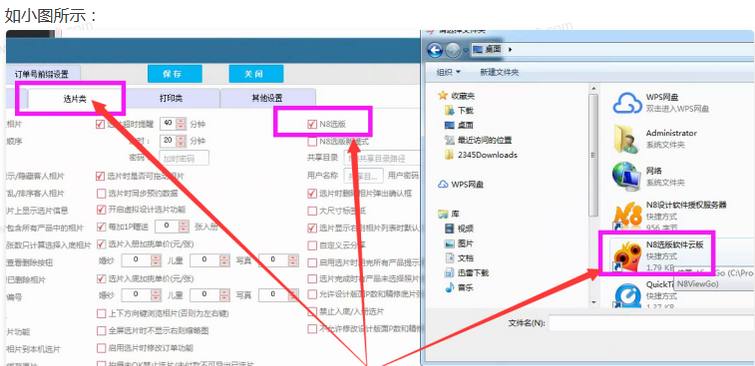Select the N8选版软件云版 shortcut icon
755x366 pixels.
tap(626, 256)
